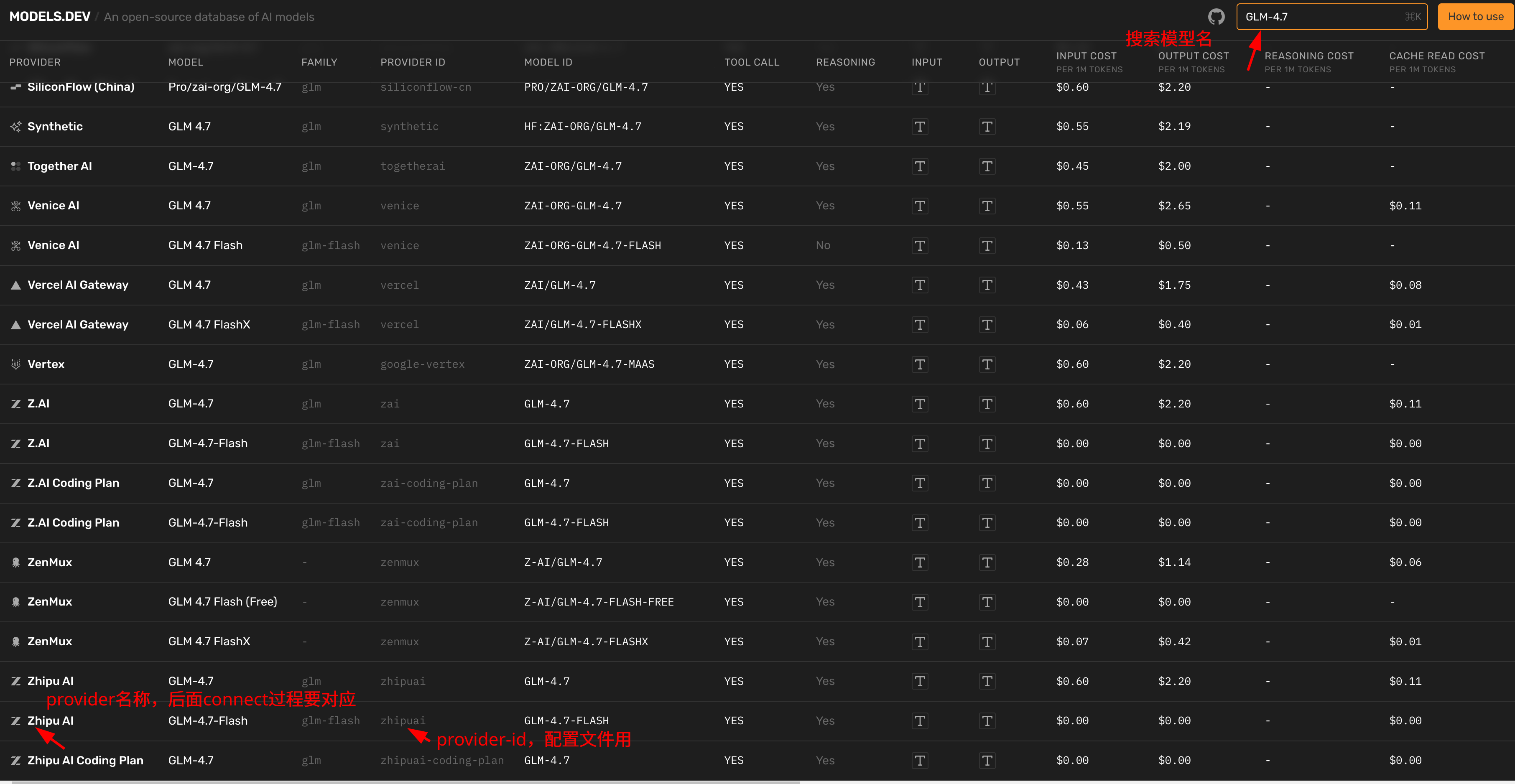Click text output modality icon in Vertex row
This screenshot has height=784, width=1515.
click(x=987, y=365)
